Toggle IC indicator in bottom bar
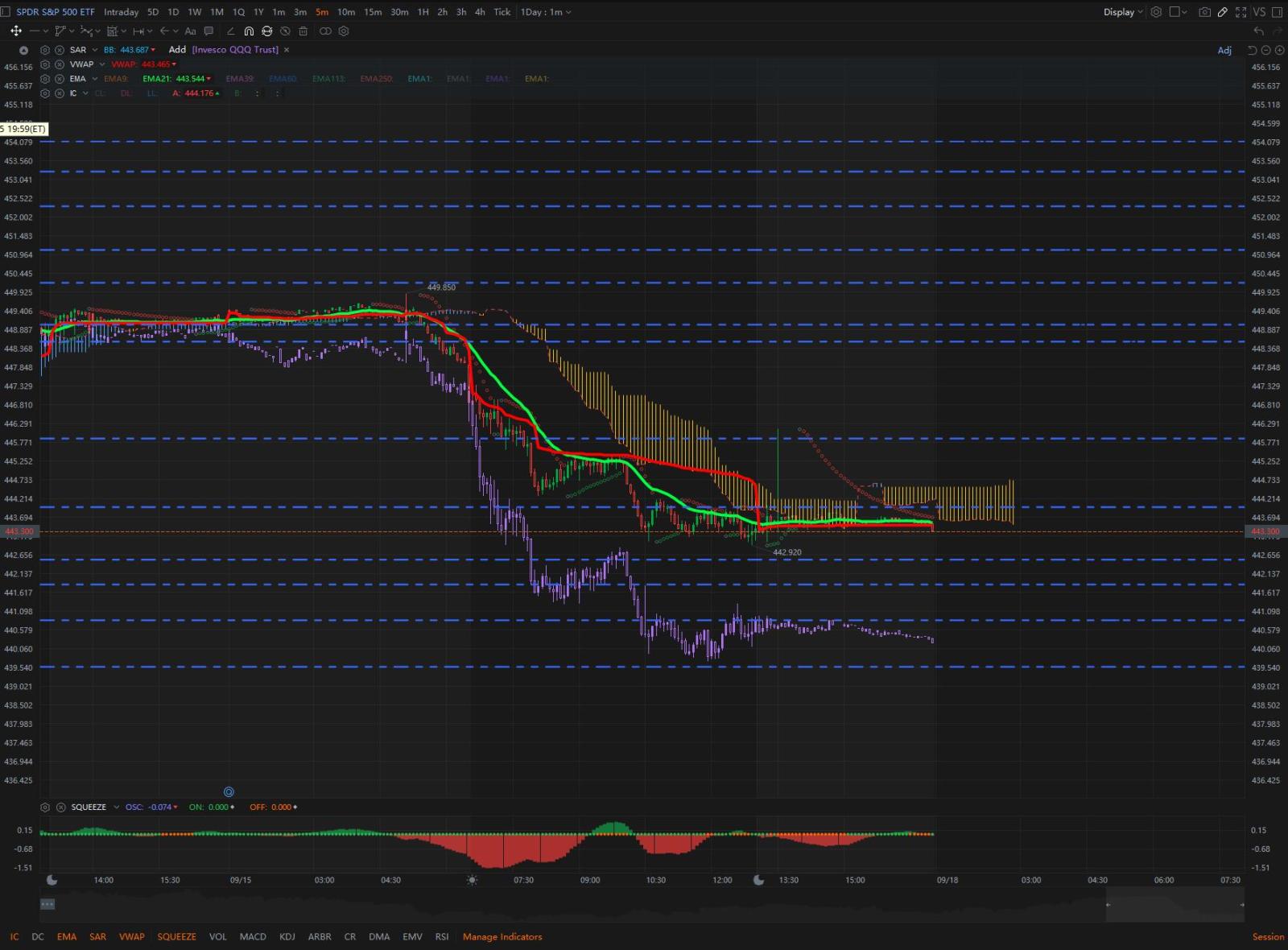This screenshot has height=950, width=1288. 14,936
